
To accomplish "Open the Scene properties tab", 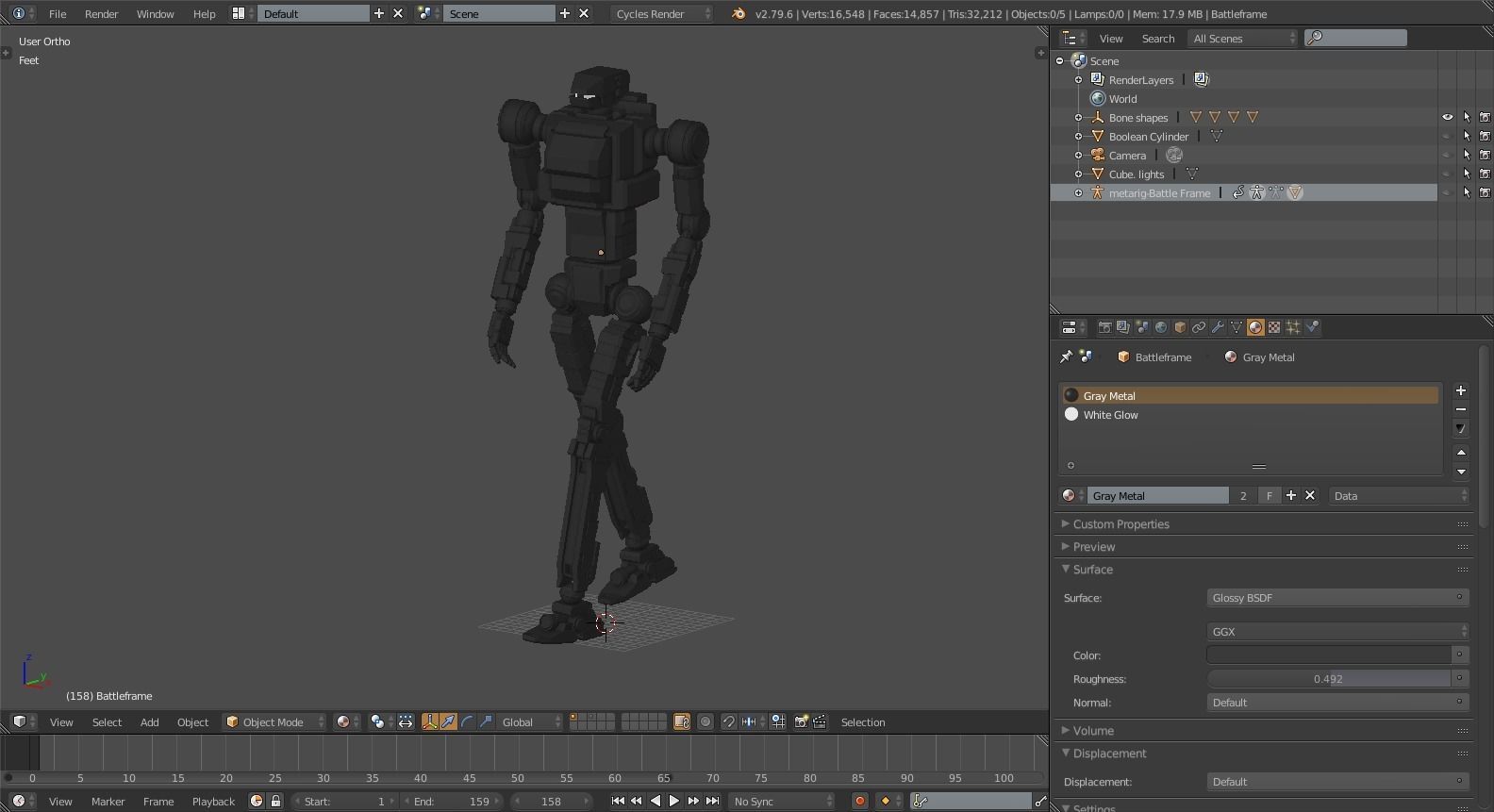I will point(1142,327).
